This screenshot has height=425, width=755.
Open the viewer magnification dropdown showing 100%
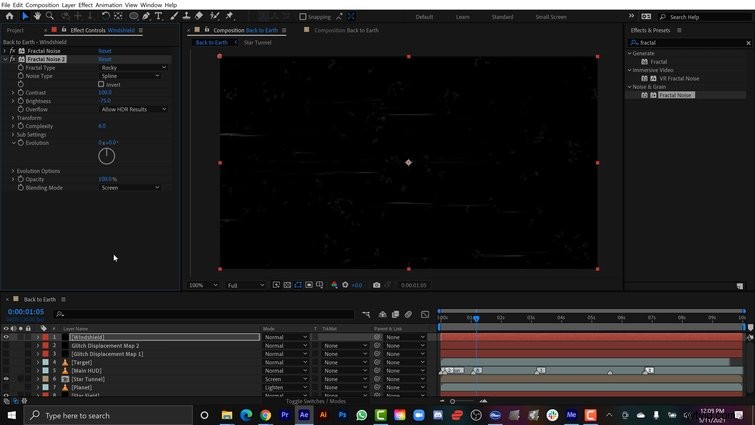coord(203,285)
